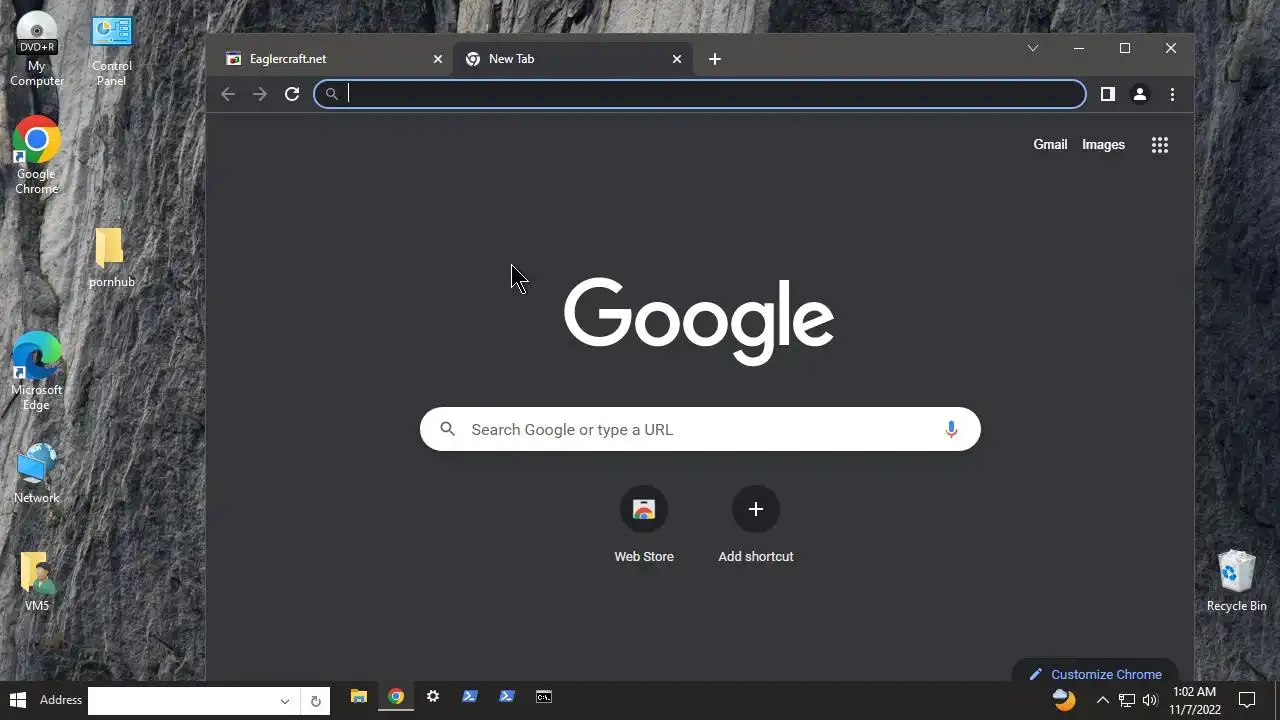This screenshot has height=720, width=1280.
Task: Click the Search Google or type a URL box
Action: 700,429
